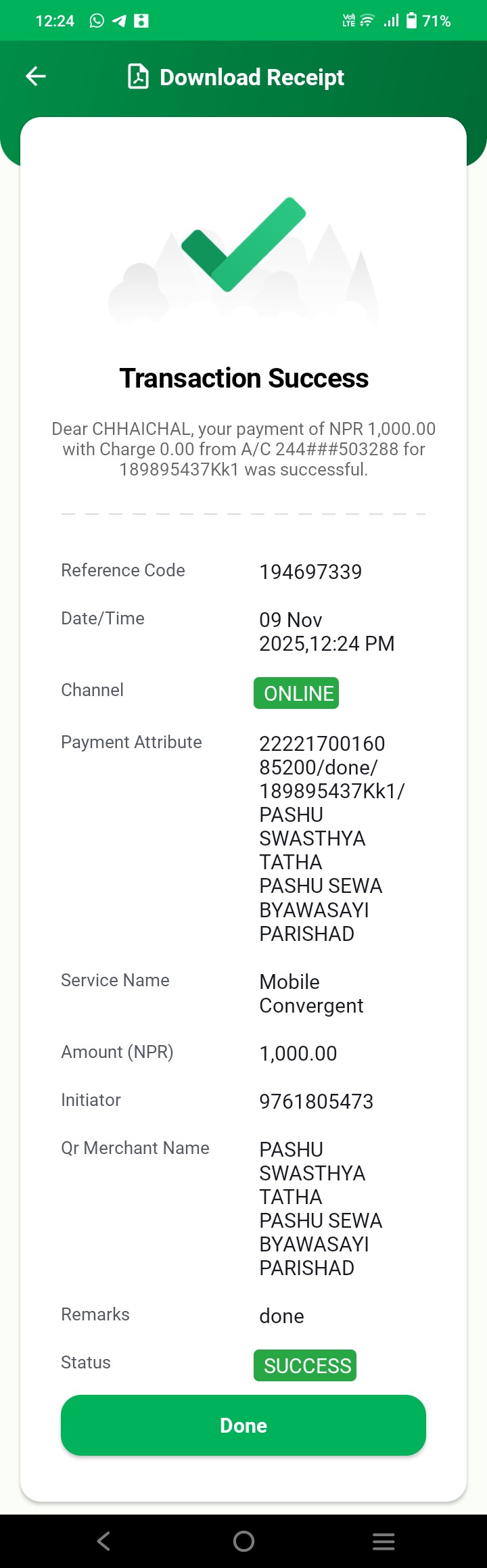The width and height of the screenshot is (487, 1568).
Task: Tap the initiator number 9761805473
Action: tap(316, 1101)
